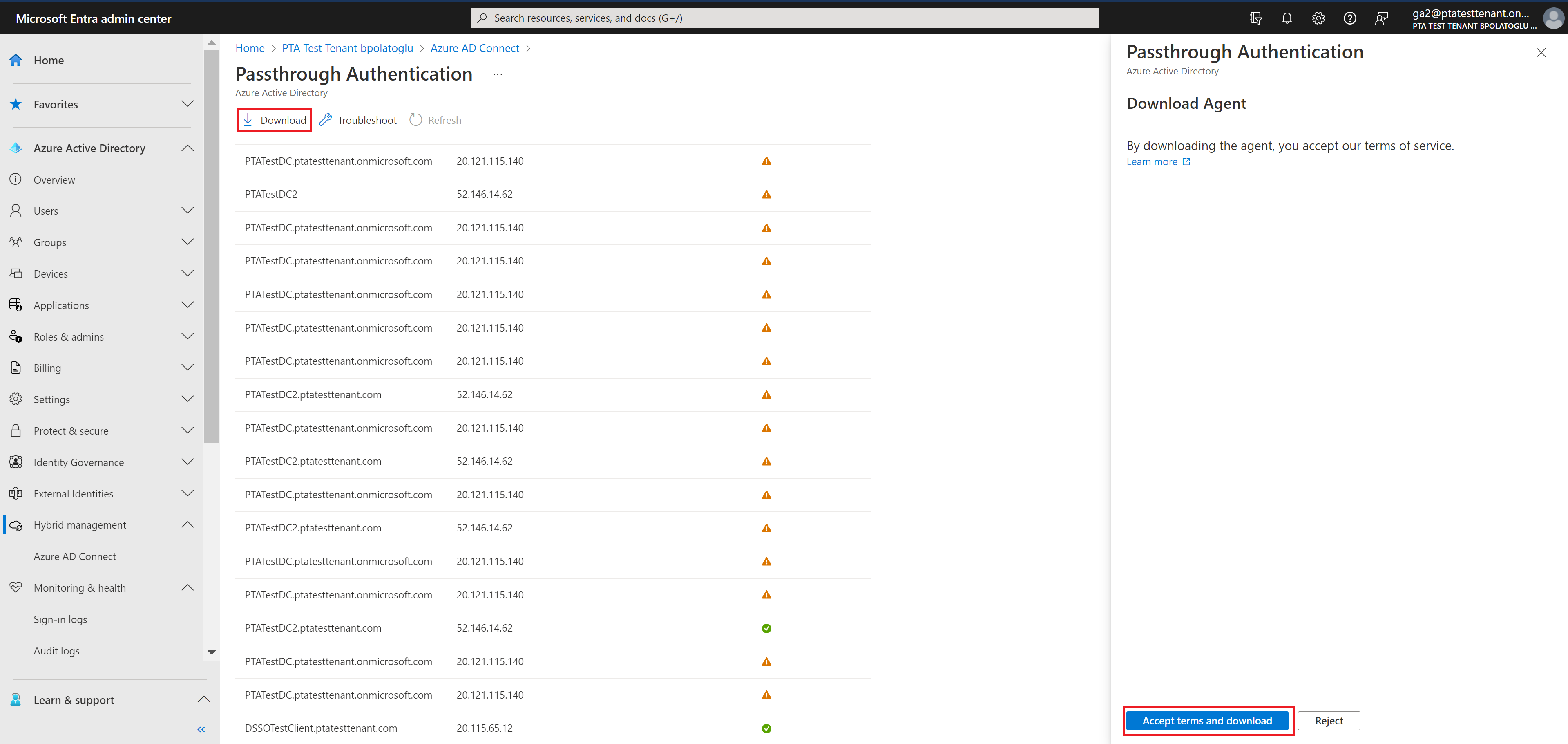Switch to Sign-in logs

(x=60, y=619)
